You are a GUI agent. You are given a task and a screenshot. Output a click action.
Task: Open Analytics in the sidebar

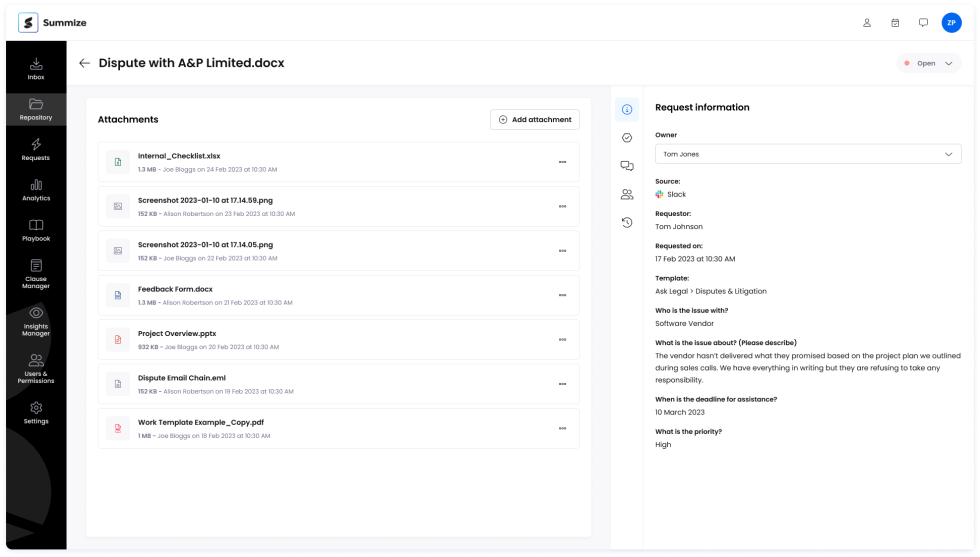pos(36,190)
